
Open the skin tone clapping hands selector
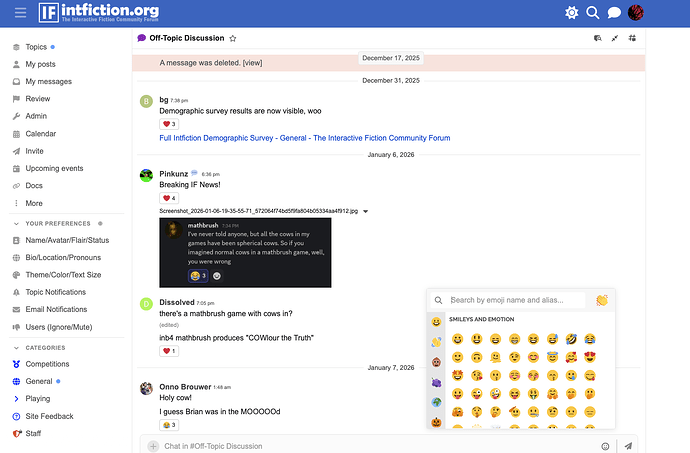click(602, 300)
